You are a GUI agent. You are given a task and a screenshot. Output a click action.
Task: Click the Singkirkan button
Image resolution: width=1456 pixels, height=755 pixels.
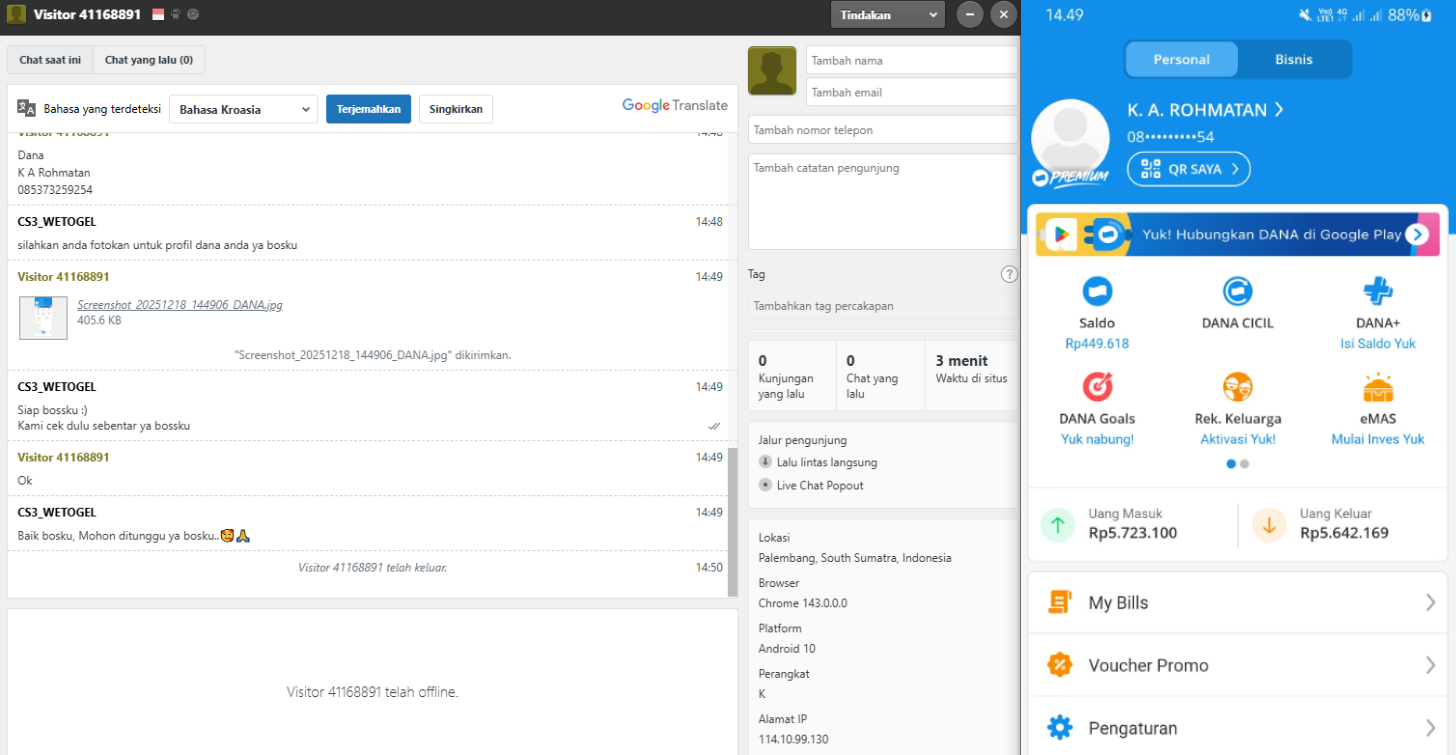(456, 109)
